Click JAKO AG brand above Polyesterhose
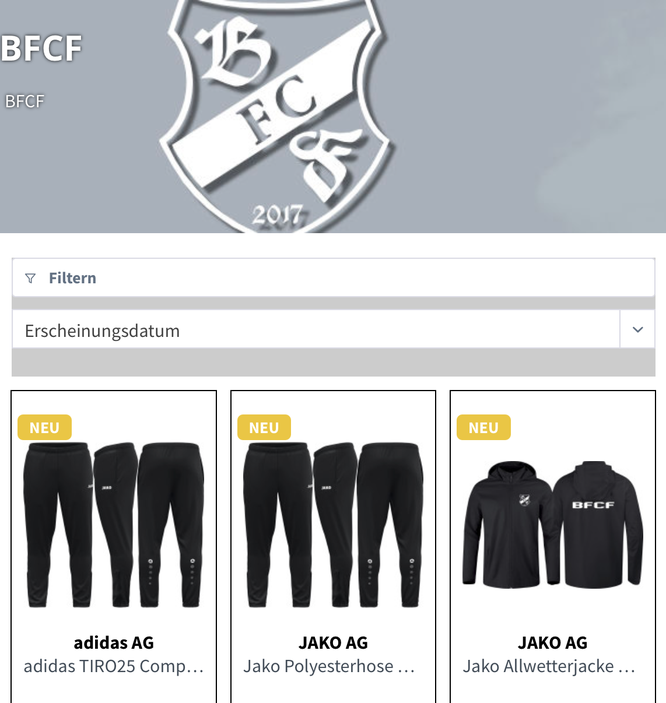This screenshot has height=703, width=666. [333, 643]
